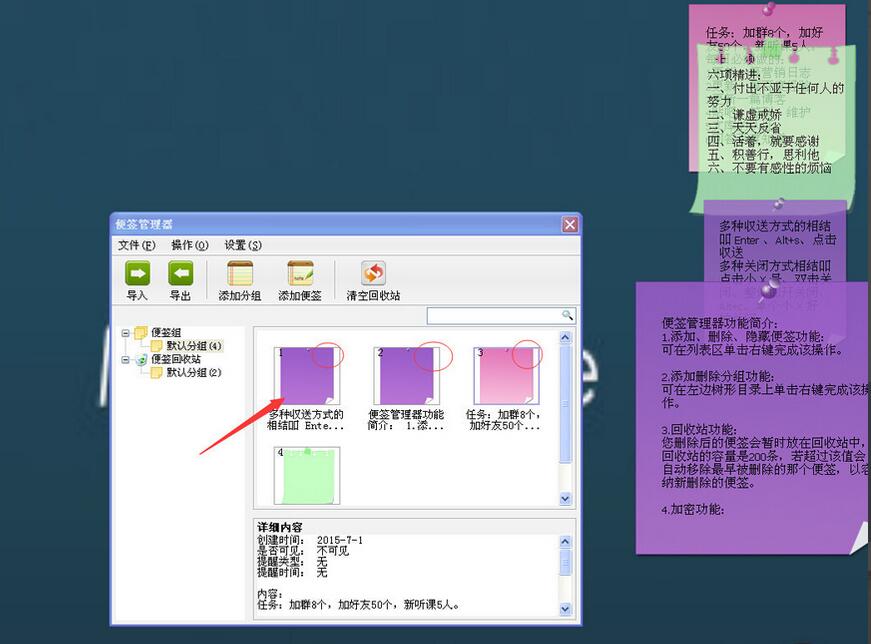Viewport: 871px width, 644px height.
Task: Open the 操作(O) menu
Action: pos(189,245)
